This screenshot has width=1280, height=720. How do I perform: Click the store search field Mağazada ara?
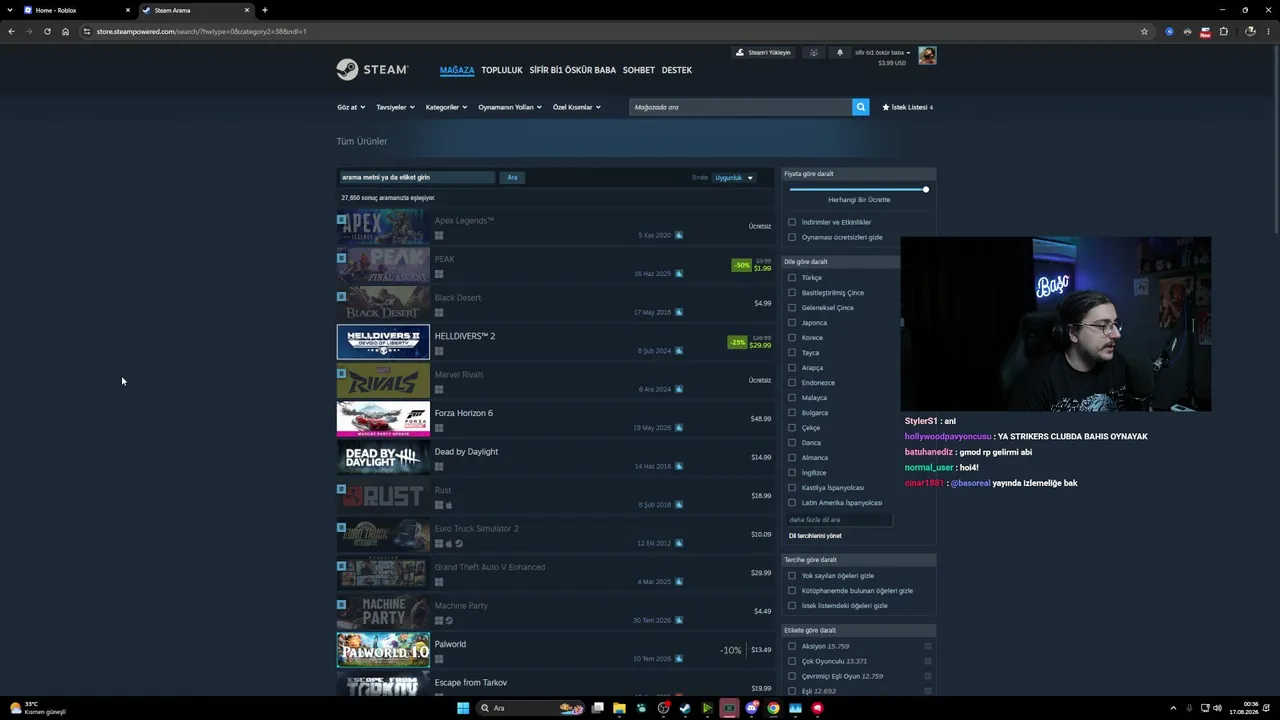pyautogui.click(x=740, y=107)
